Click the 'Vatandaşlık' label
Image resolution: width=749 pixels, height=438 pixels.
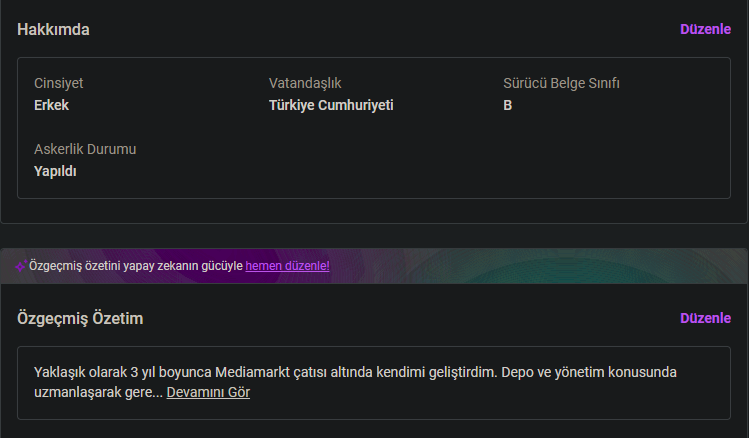pyautogui.click(x=305, y=83)
